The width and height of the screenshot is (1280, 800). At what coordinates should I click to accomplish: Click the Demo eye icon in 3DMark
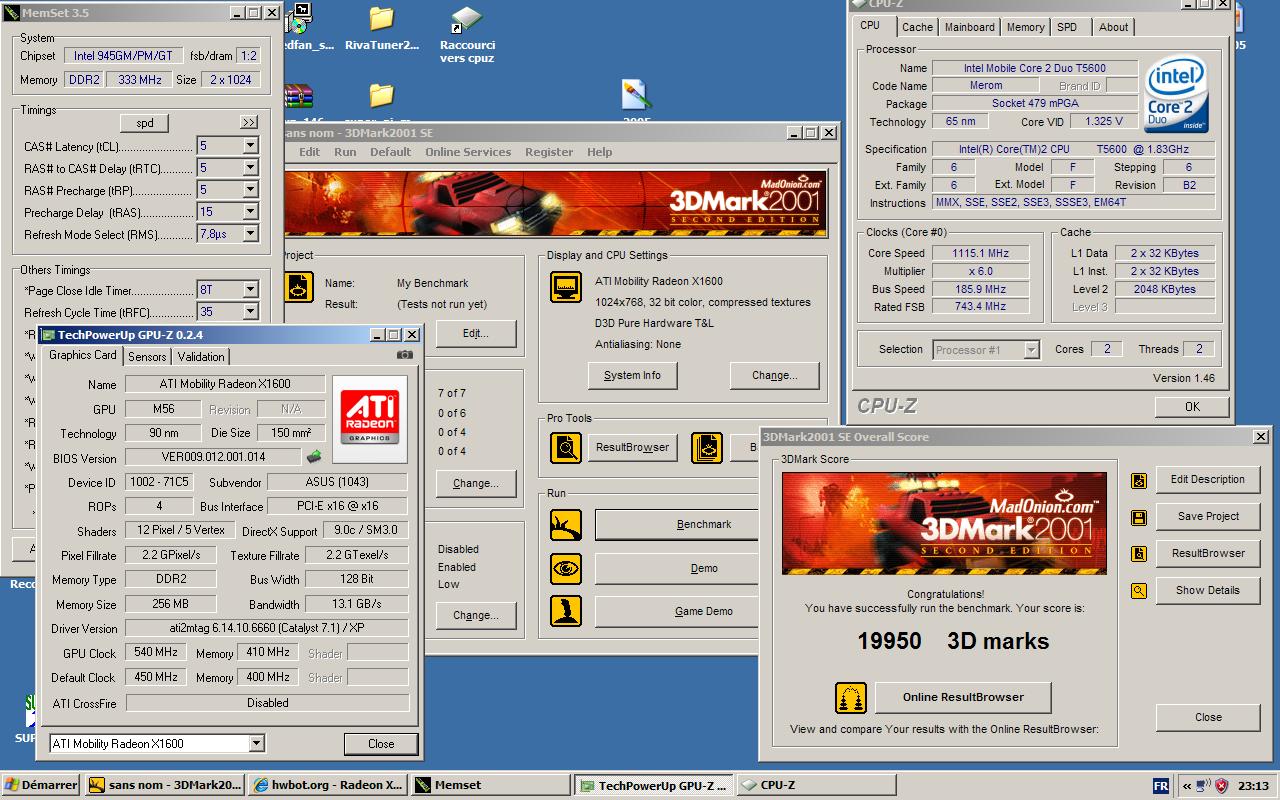coord(566,569)
